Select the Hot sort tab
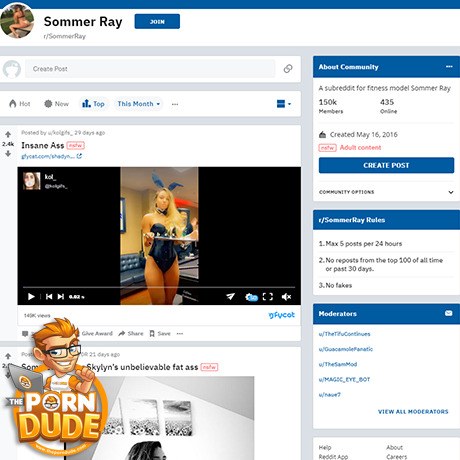 (x=20, y=104)
